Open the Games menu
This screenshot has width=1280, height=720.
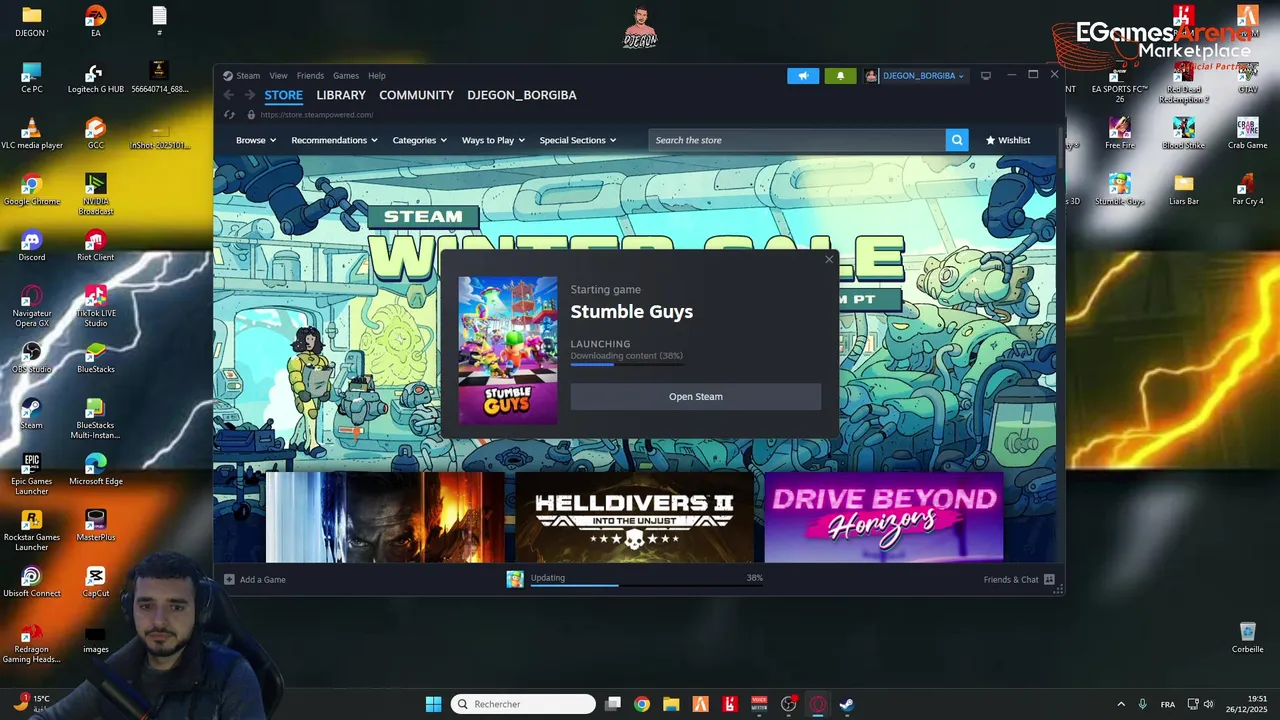pos(346,76)
